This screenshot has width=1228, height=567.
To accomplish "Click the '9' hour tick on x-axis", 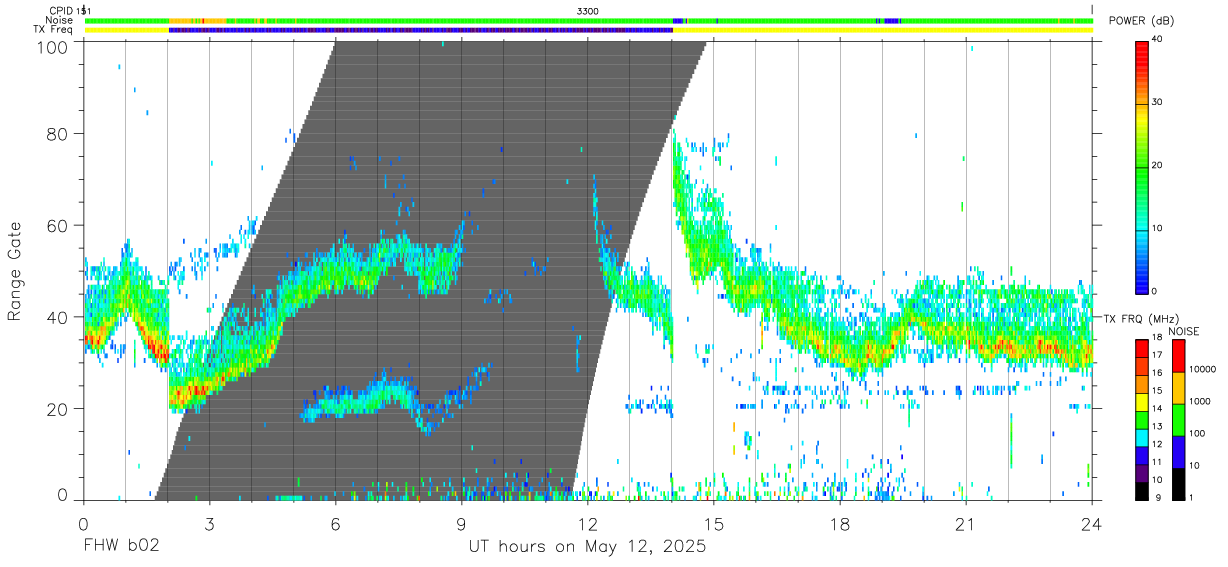I will pos(461,523).
